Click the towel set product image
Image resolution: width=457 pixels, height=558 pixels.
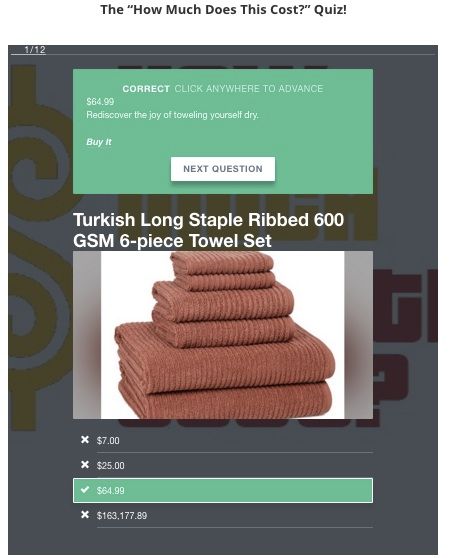(223, 335)
